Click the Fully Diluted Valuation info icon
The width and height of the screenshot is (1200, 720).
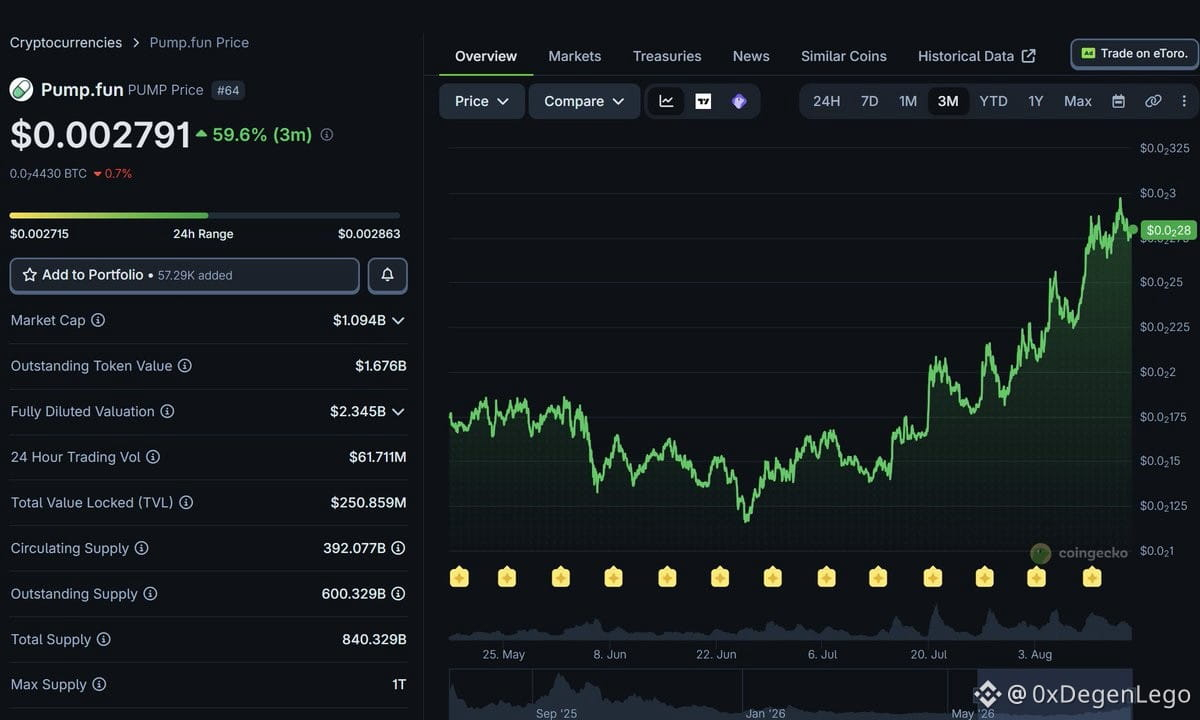point(167,411)
